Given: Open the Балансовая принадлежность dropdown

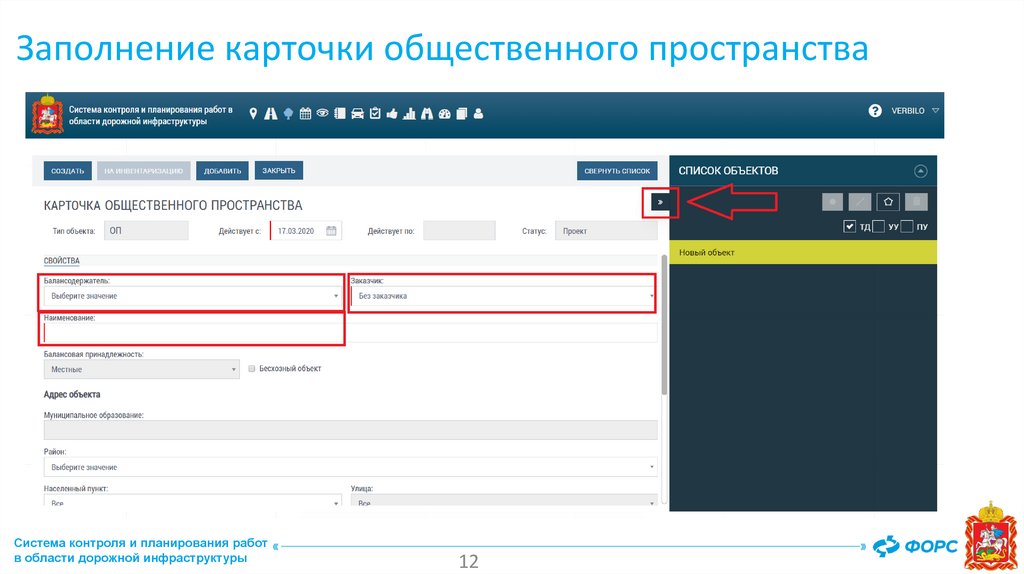Looking at the screenshot, I should (x=141, y=369).
